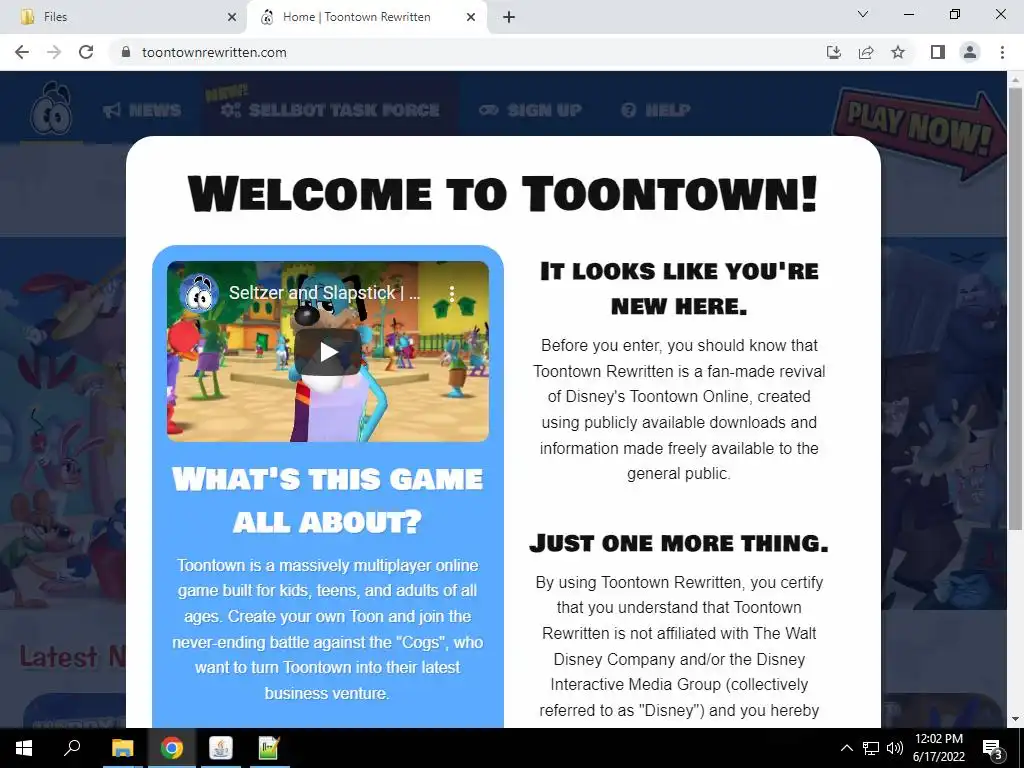The height and width of the screenshot is (768, 1024).
Task: Show hidden system tray icons
Action: (x=846, y=748)
